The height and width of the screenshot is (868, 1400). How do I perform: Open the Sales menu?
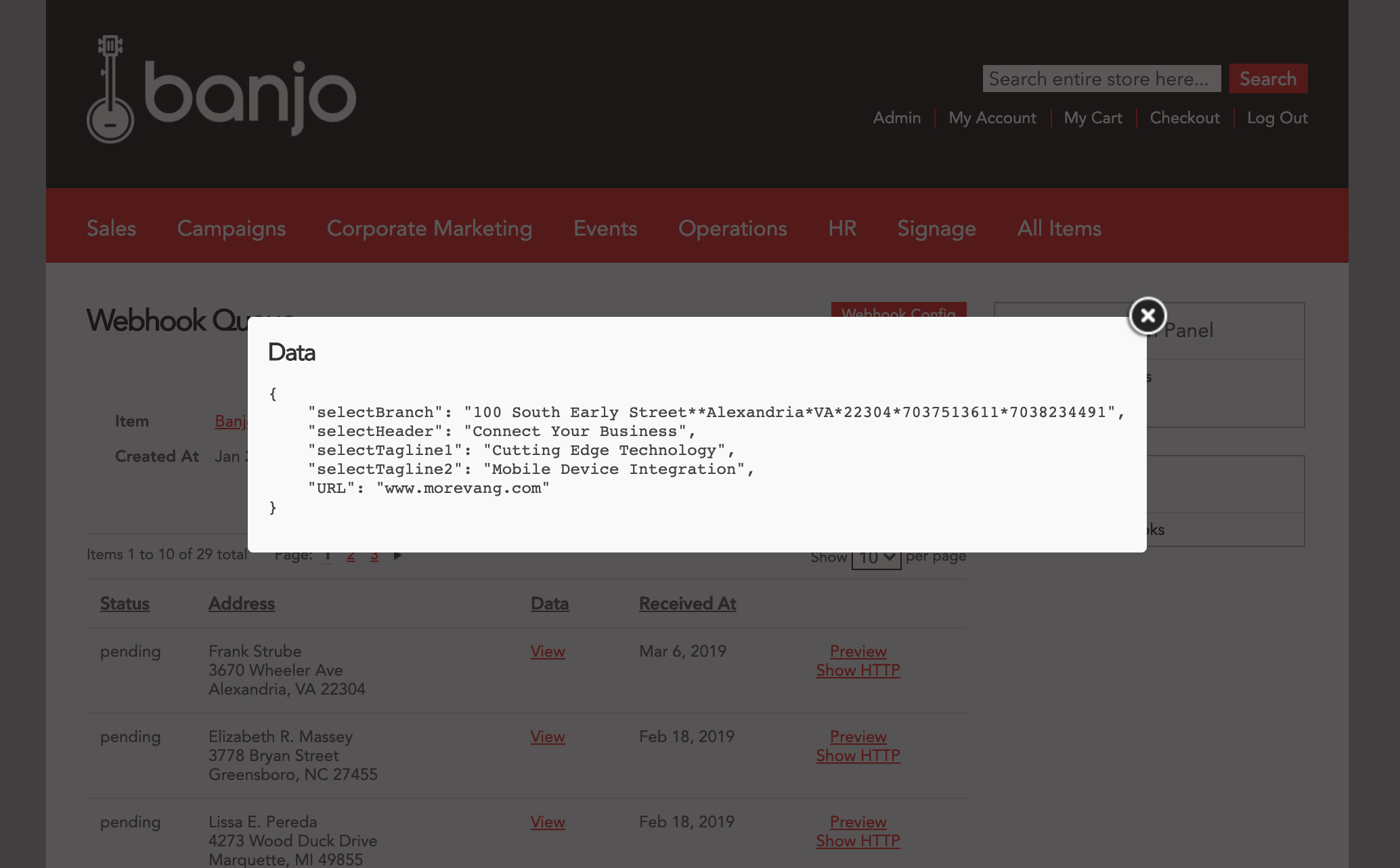click(111, 228)
